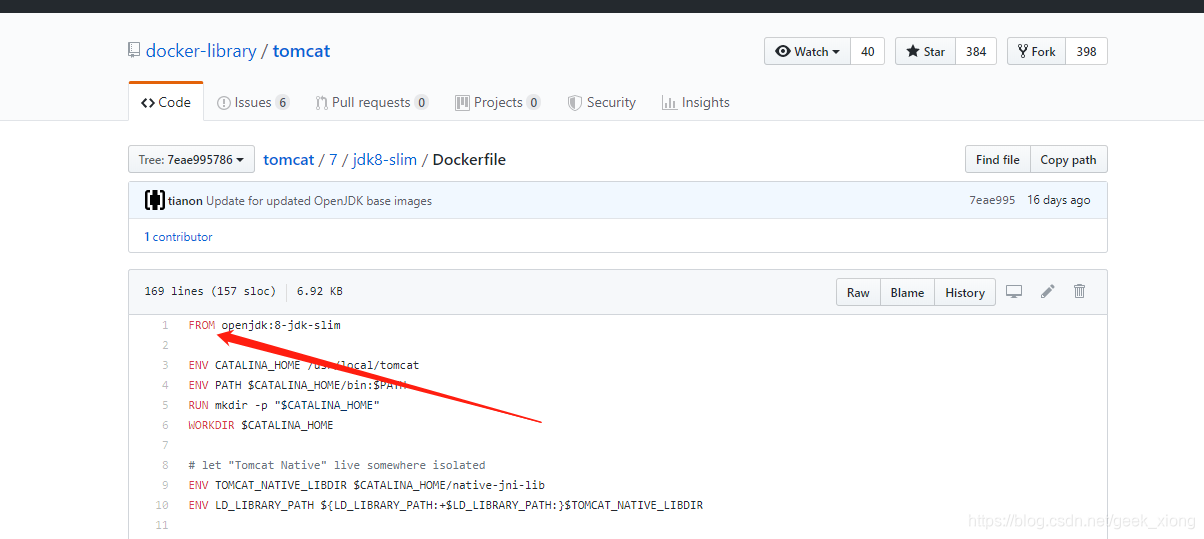Click the 6.92 KB file size
This screenshot has height=539, width=1204.
320,292
